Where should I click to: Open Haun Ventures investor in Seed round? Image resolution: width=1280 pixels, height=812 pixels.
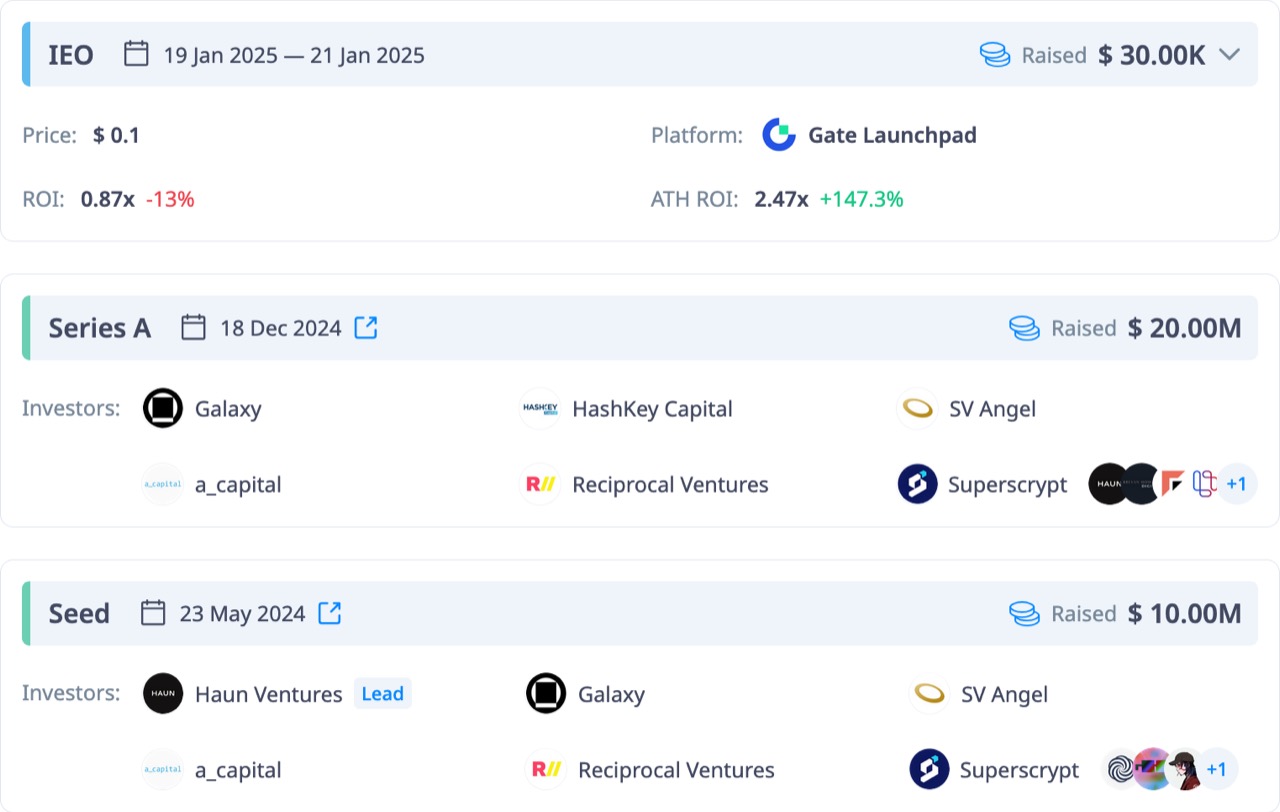click(x=268, y=695)
